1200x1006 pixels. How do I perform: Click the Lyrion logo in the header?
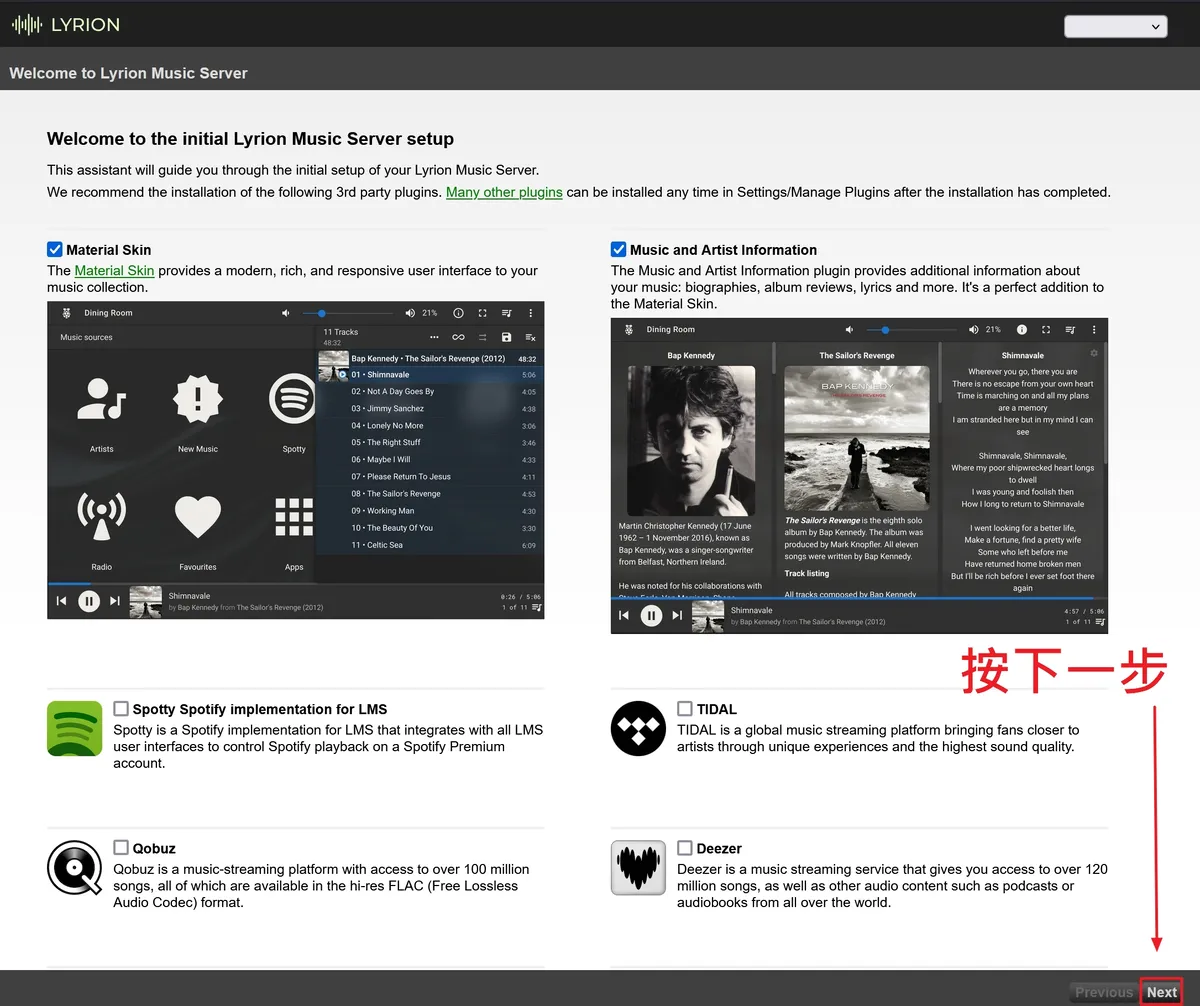point(66,25)
